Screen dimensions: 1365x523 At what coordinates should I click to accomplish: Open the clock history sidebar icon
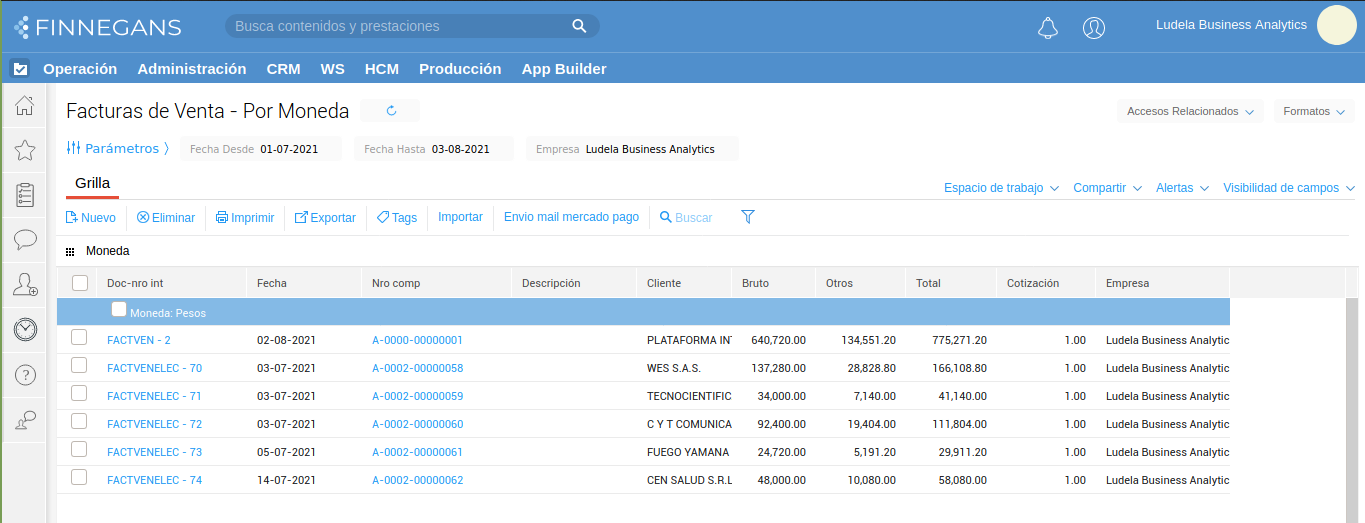point(25,329)
